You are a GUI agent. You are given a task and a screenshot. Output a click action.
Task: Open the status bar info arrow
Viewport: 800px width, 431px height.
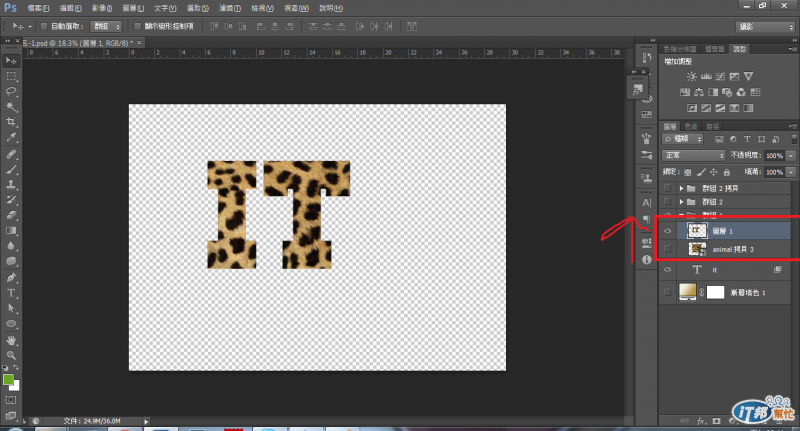(146, 421)
